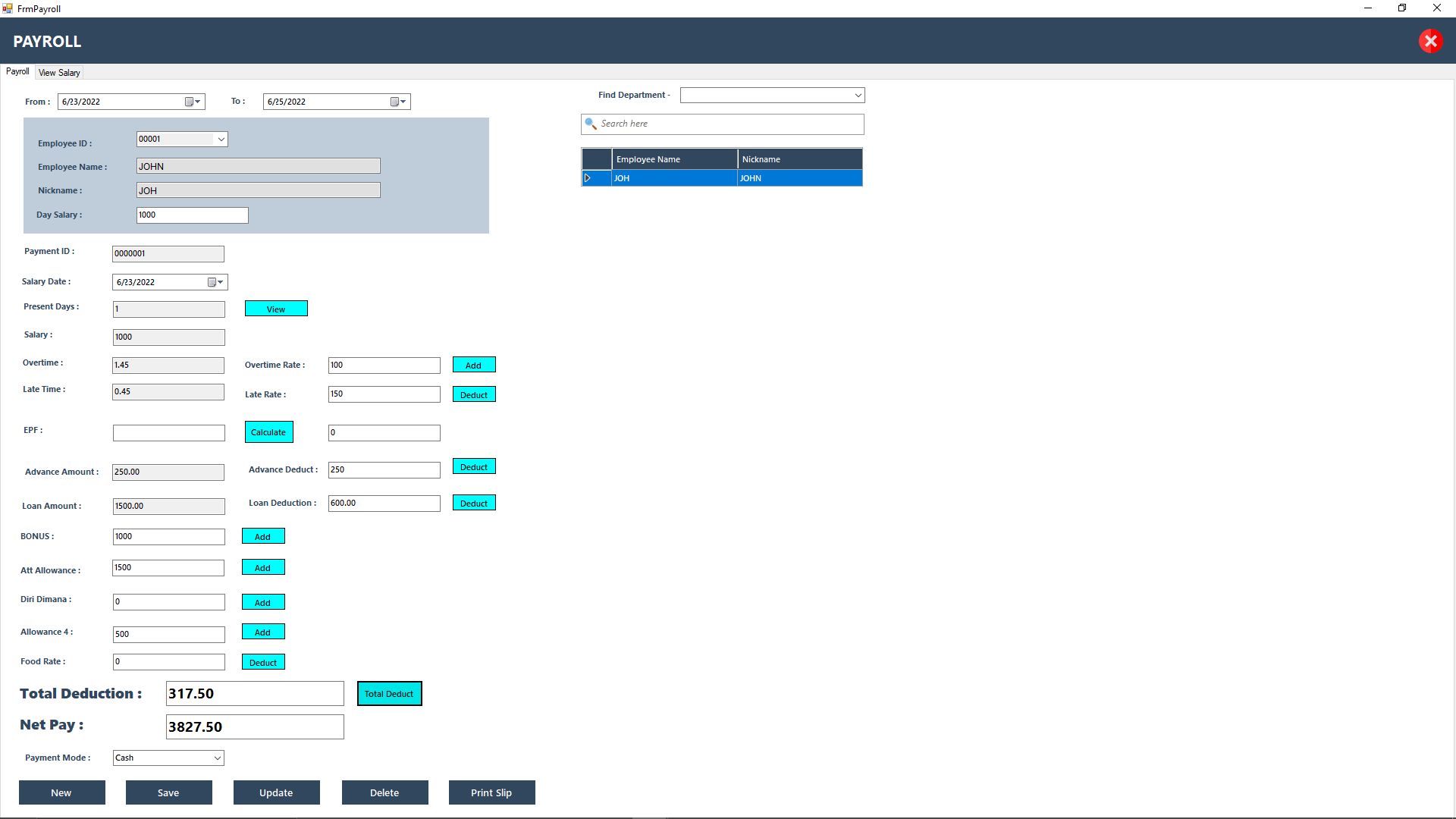
Task: Expand the Payment Mode dropdown
Action: [217, 758]
